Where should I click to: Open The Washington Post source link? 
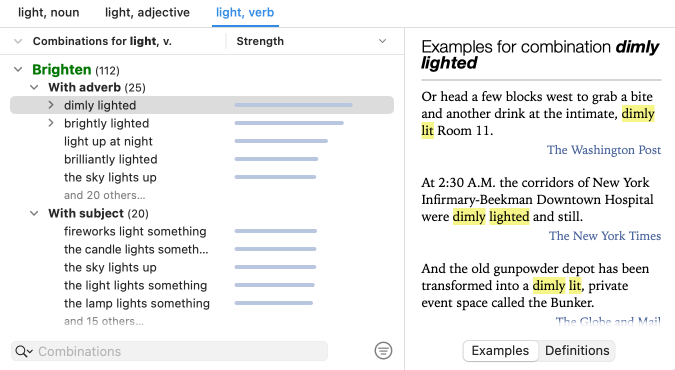point(604,150)
